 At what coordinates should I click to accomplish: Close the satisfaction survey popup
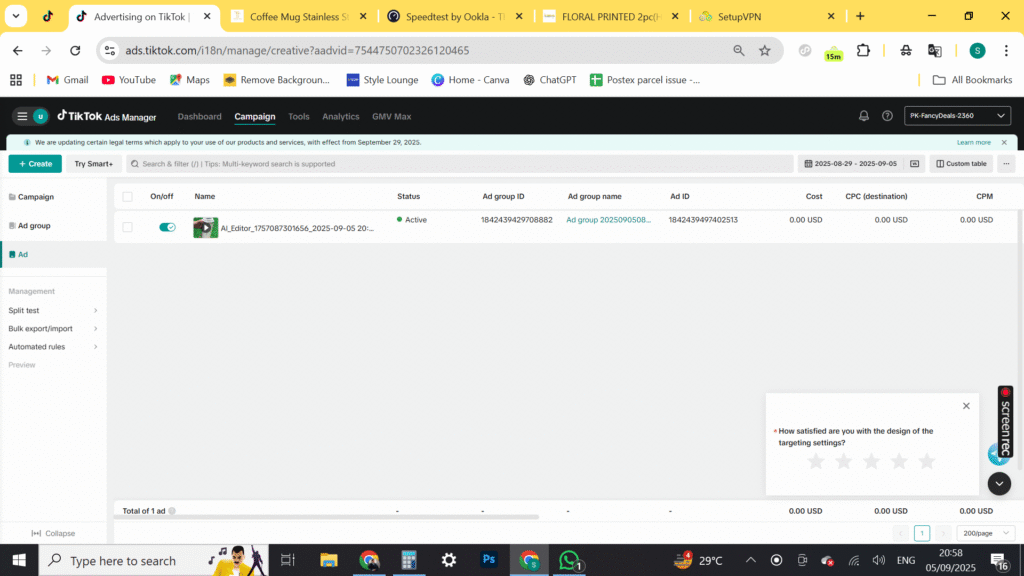pyautogui.click(x=966, y=406)
